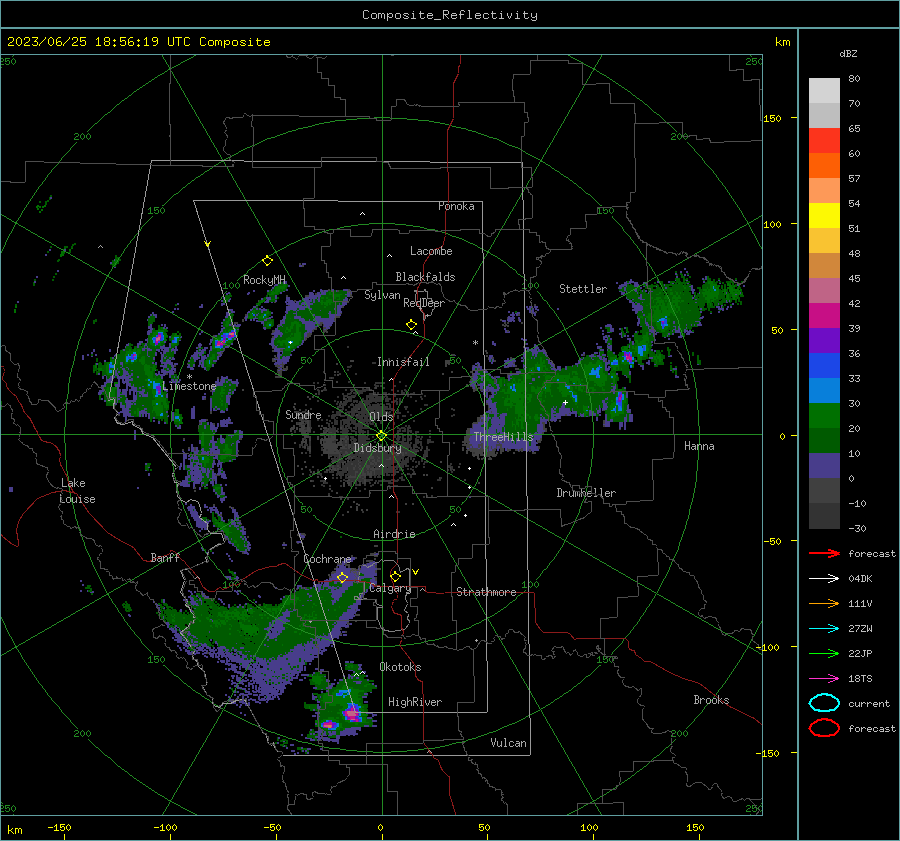Click the 150 tick on right km axis
The height and width of the screenshot is (841, 900).
tap(773, 118)
